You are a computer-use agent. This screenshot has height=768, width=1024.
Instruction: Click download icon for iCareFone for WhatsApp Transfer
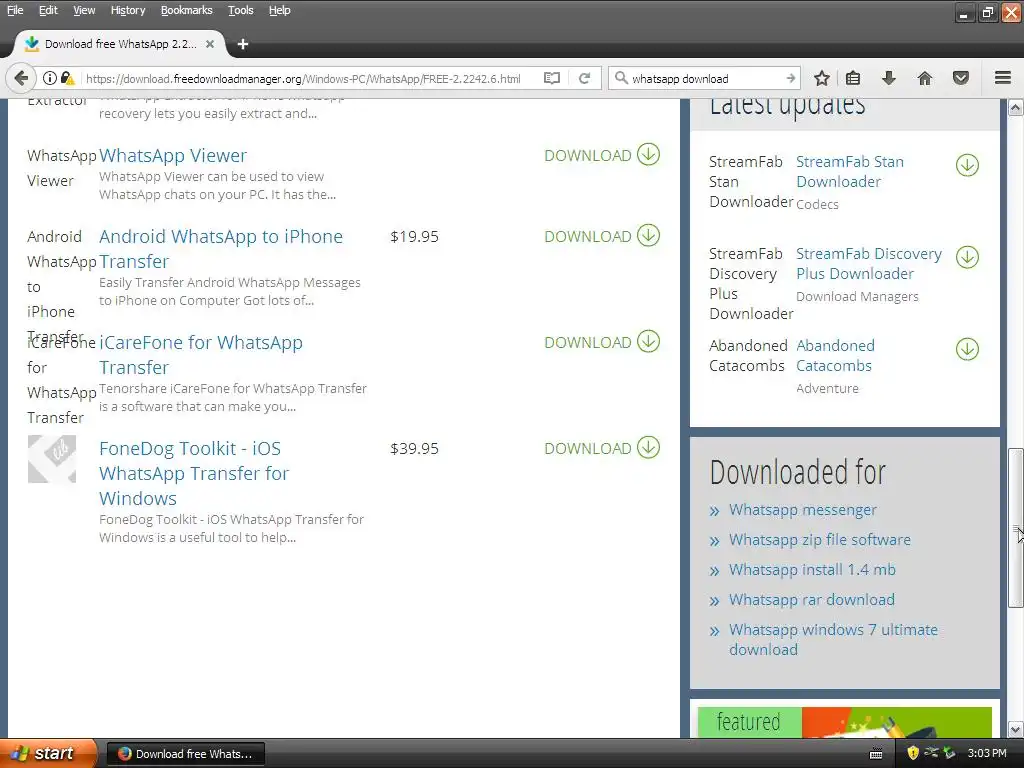[x=648, y=341]
